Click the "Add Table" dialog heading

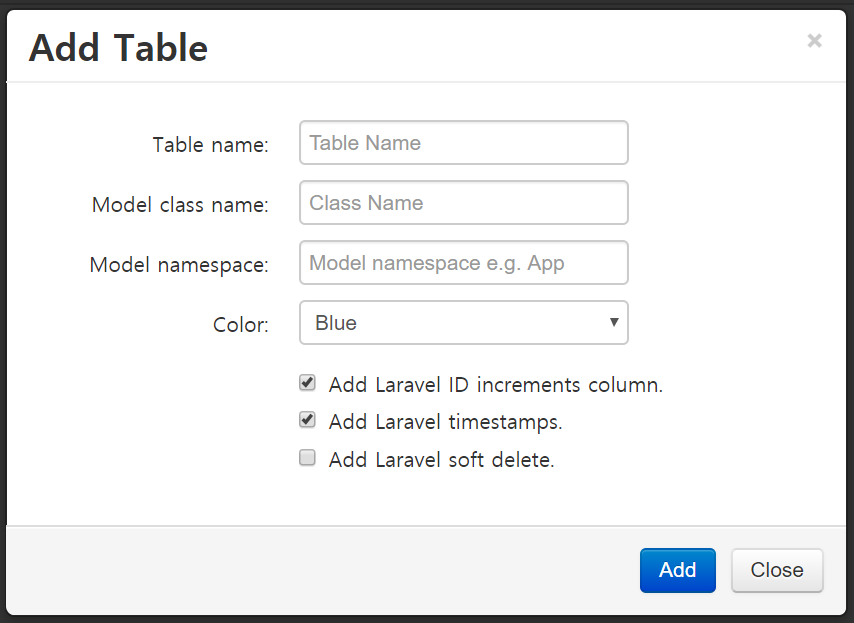(118, 47)
